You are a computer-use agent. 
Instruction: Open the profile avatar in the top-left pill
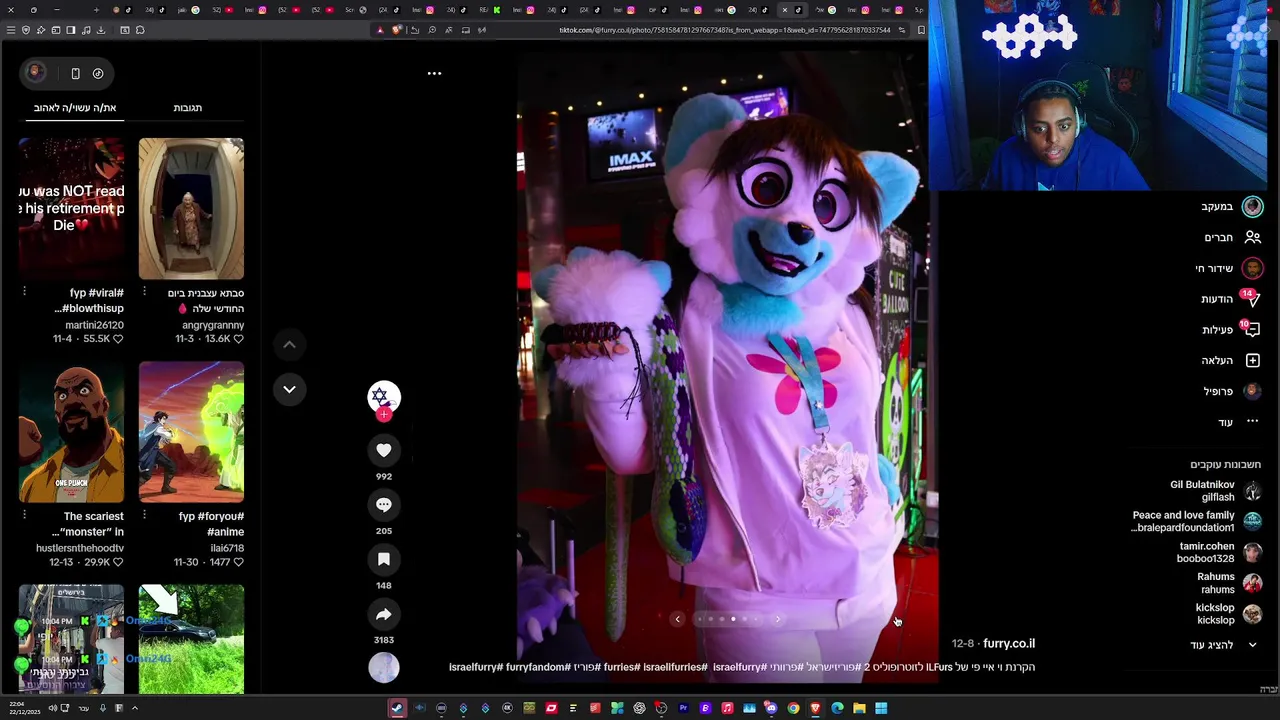35,72
